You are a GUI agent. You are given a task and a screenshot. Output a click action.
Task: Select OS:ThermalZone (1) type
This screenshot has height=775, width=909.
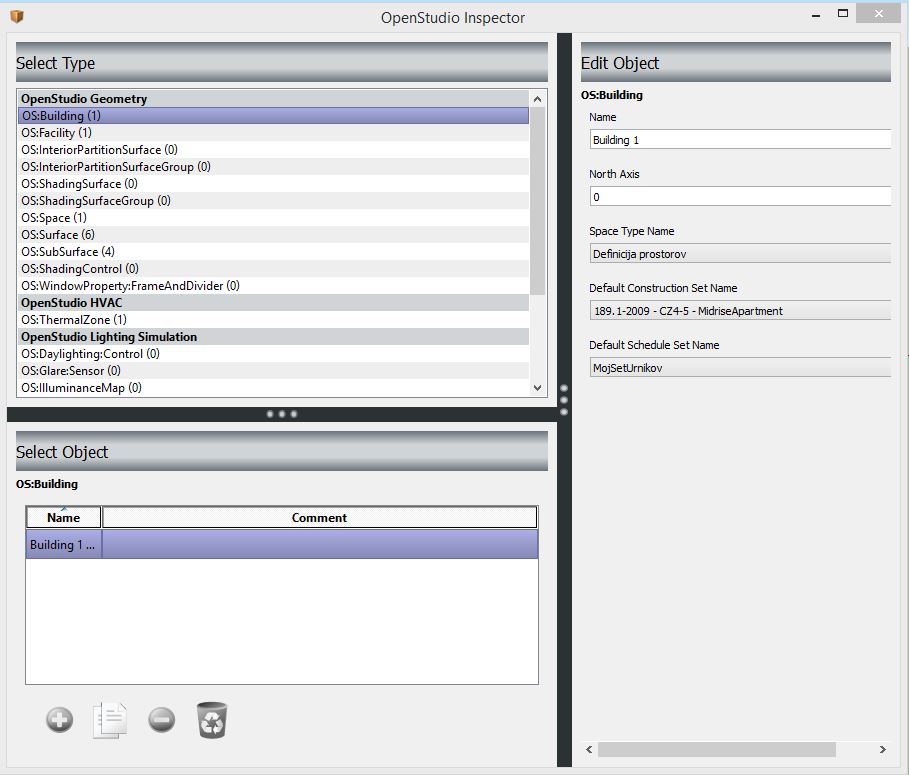(x=274, y=320)
